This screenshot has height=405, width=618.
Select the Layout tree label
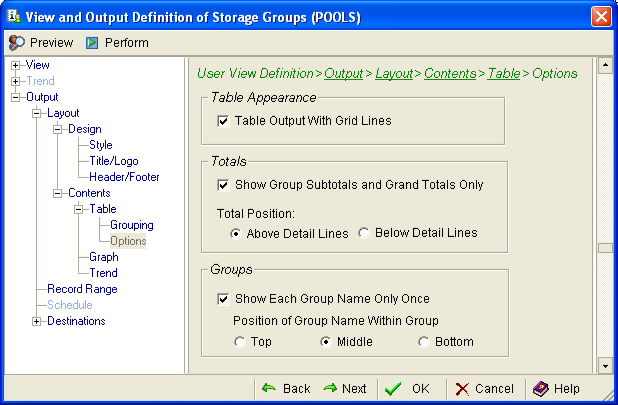point(63,113)
